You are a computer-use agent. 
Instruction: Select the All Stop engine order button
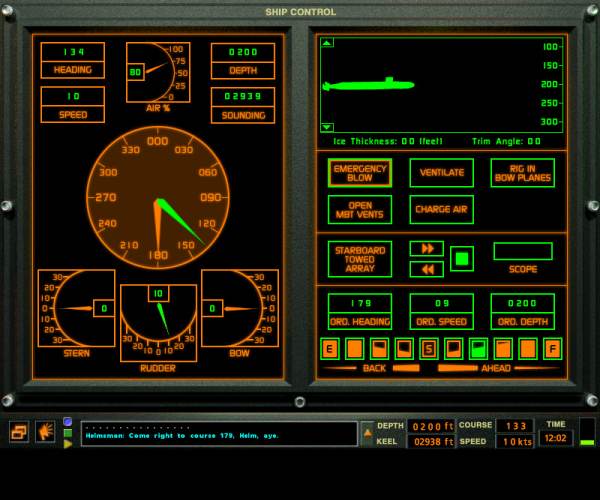point(429,349)
